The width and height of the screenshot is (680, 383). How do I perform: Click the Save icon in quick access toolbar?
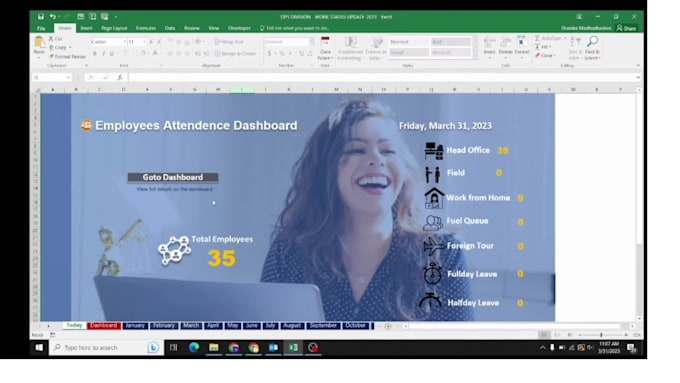[x=40, y=16]
